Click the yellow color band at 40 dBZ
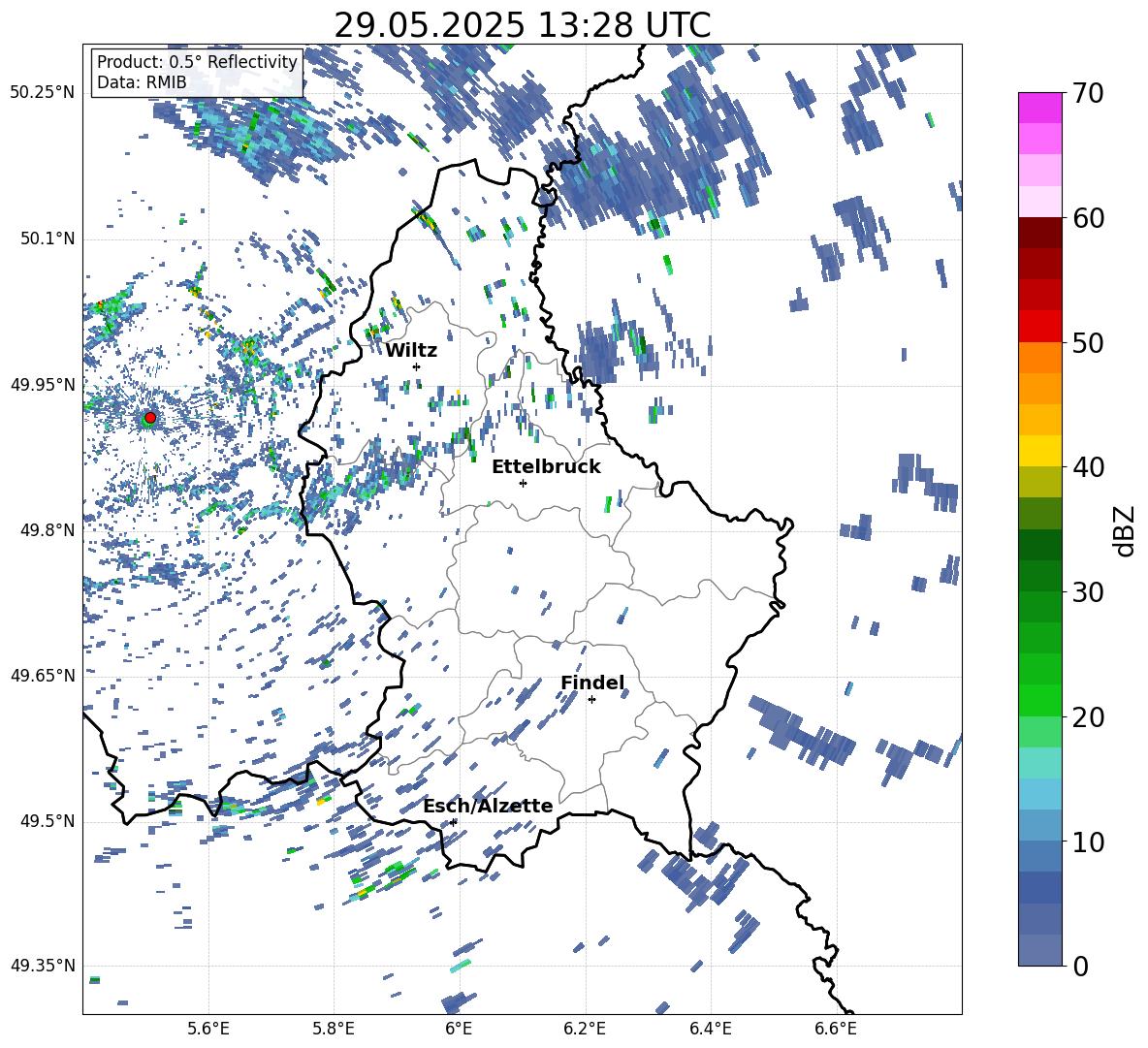The height and width of the screenshot is (1048, 1148). coord(1039,451)
